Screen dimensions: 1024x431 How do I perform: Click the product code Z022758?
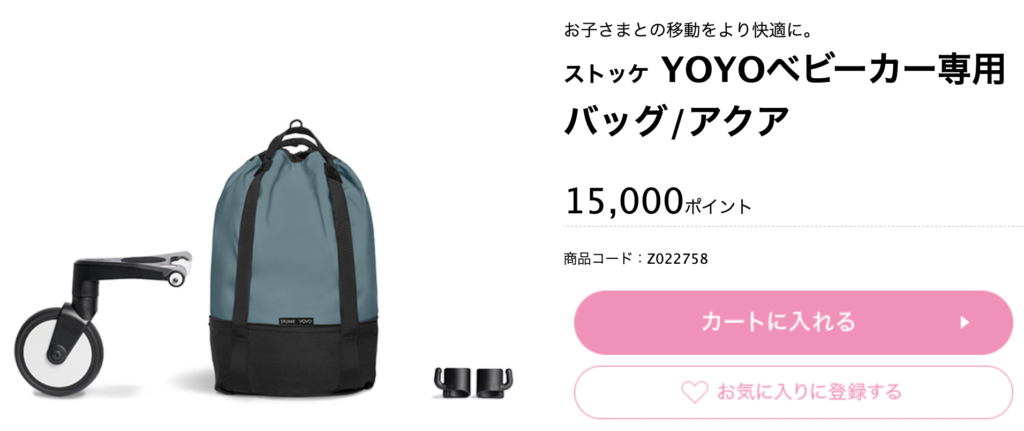(678, 259)
